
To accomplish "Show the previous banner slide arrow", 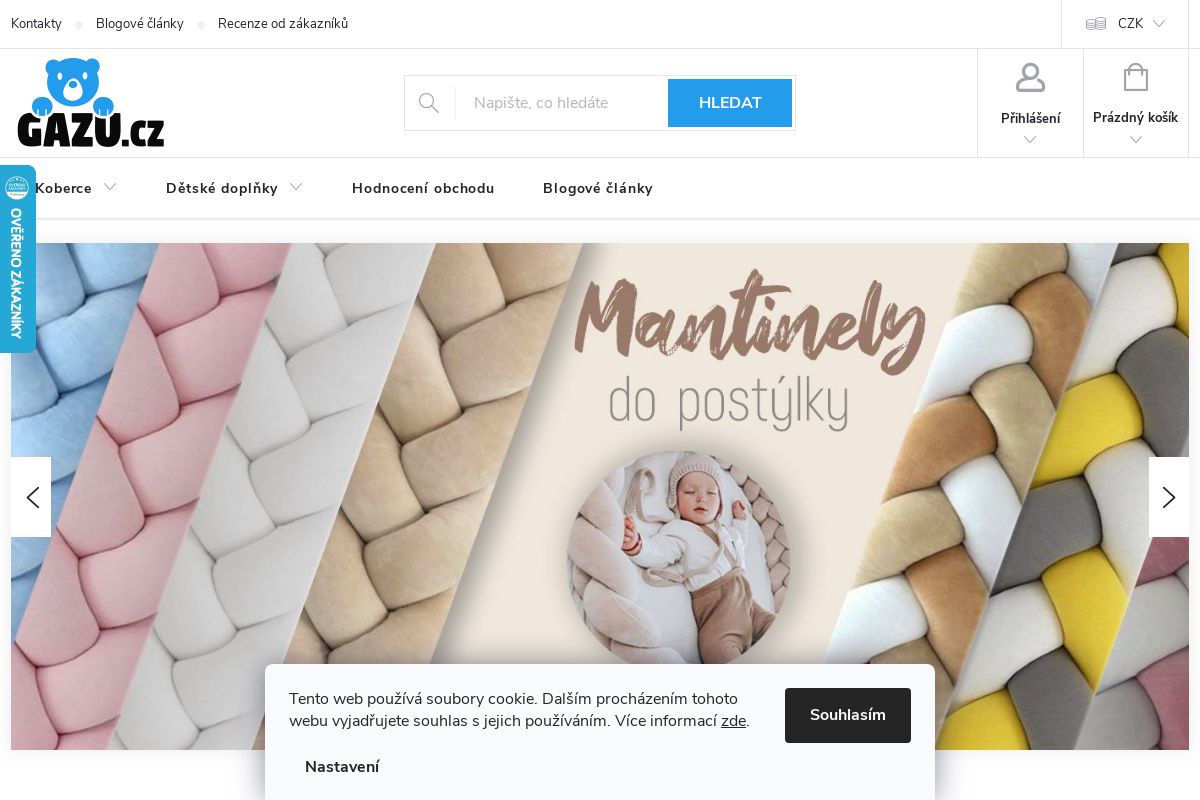I will tap(31, 497).
